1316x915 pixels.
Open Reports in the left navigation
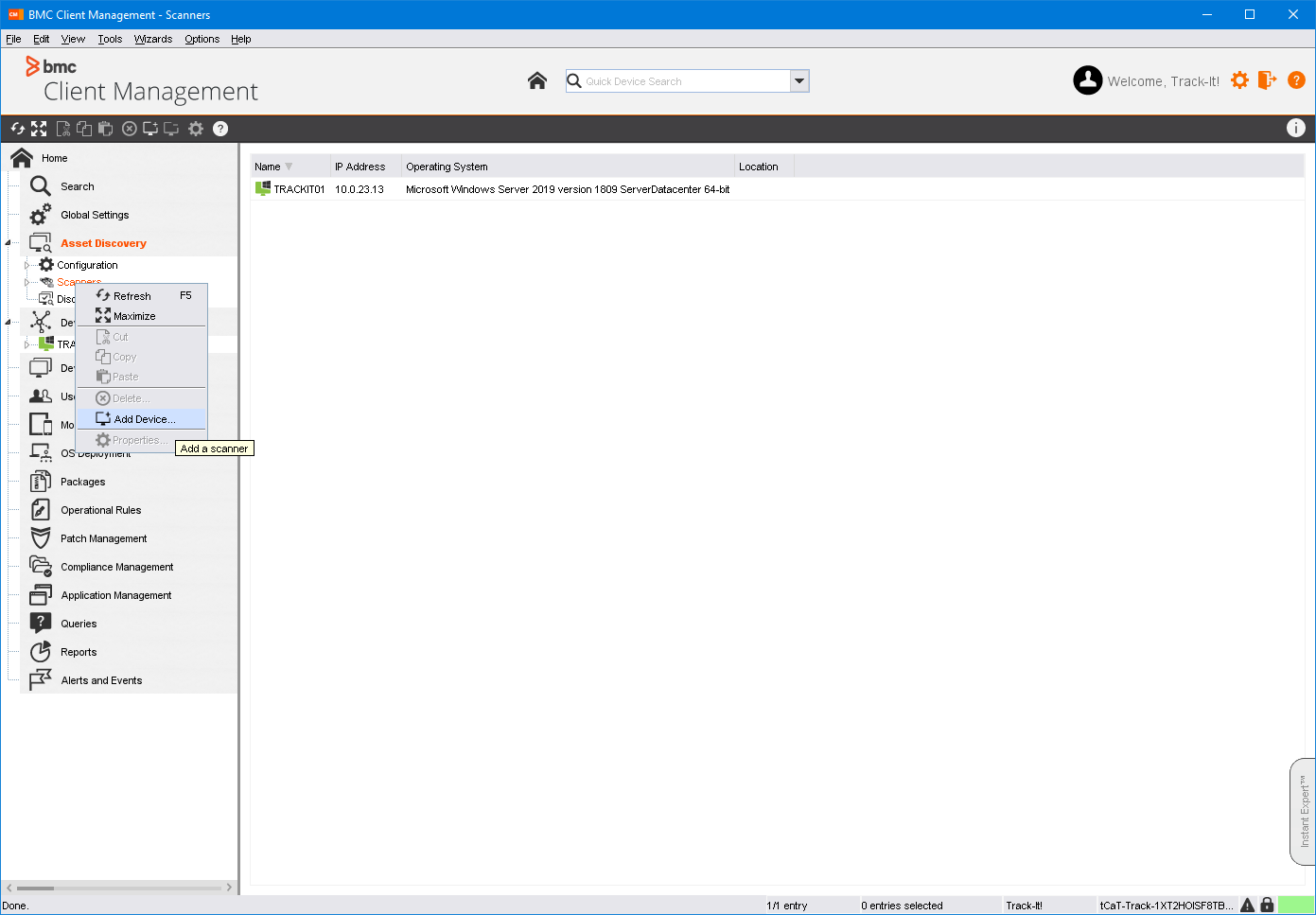[79, 652]
